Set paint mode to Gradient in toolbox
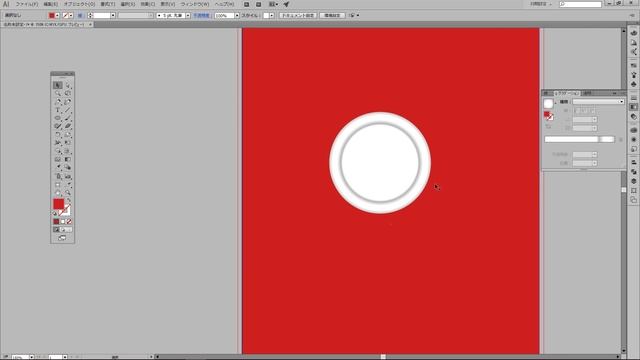Screen dimensions: 640x360 pos(62,222)
